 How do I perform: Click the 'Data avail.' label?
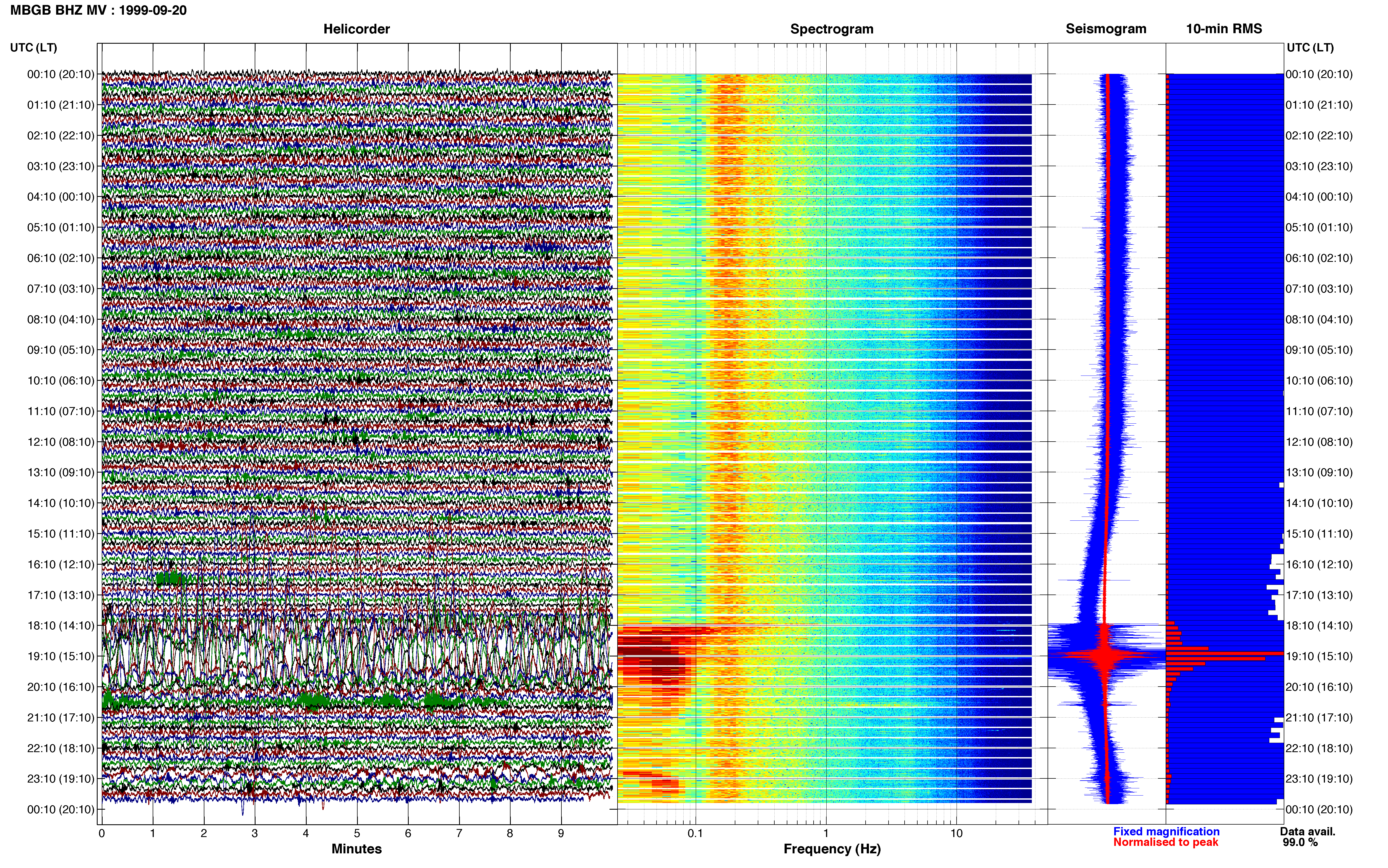click(x=1308, y=831)
